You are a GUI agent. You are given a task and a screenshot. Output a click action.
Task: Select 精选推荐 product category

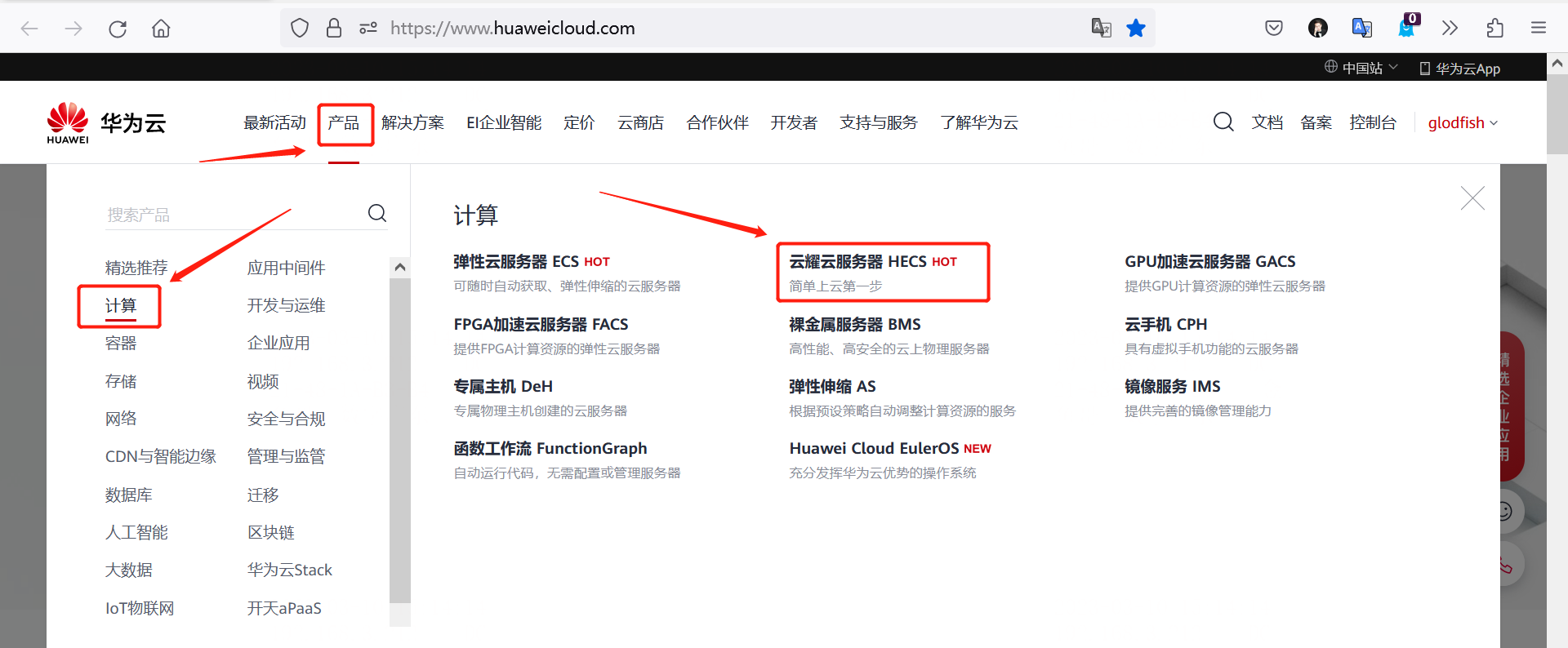(x=136, y=268)
